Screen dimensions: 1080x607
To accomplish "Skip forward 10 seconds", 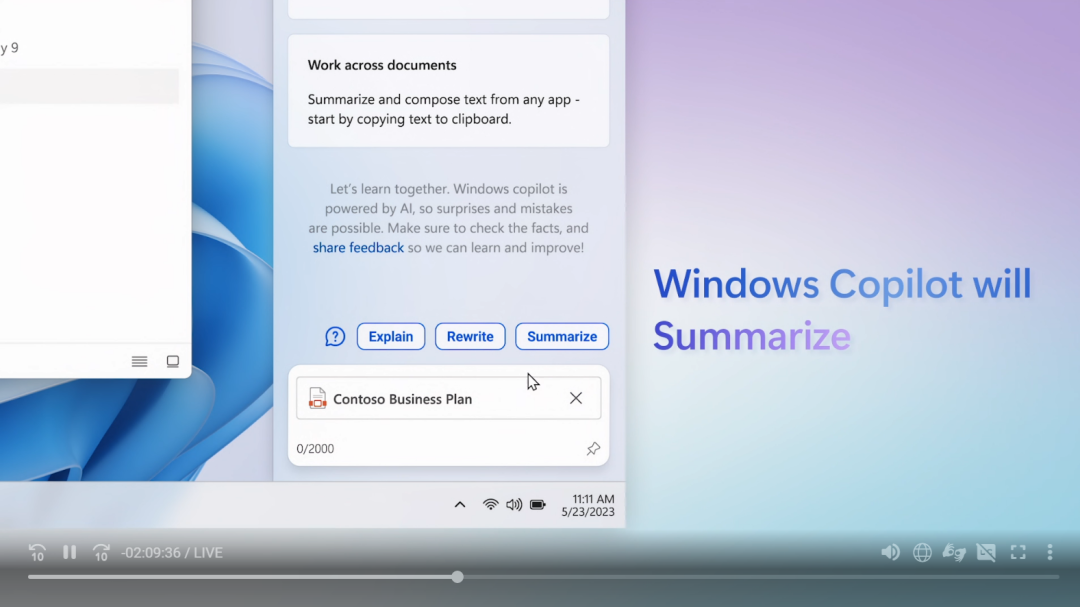I will (101, 553).
